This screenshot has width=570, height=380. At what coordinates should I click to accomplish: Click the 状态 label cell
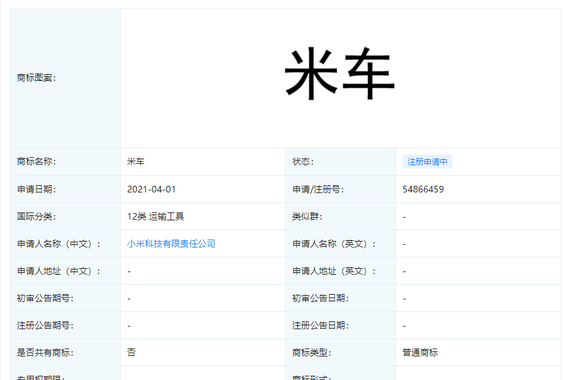(x=341, y=162)
